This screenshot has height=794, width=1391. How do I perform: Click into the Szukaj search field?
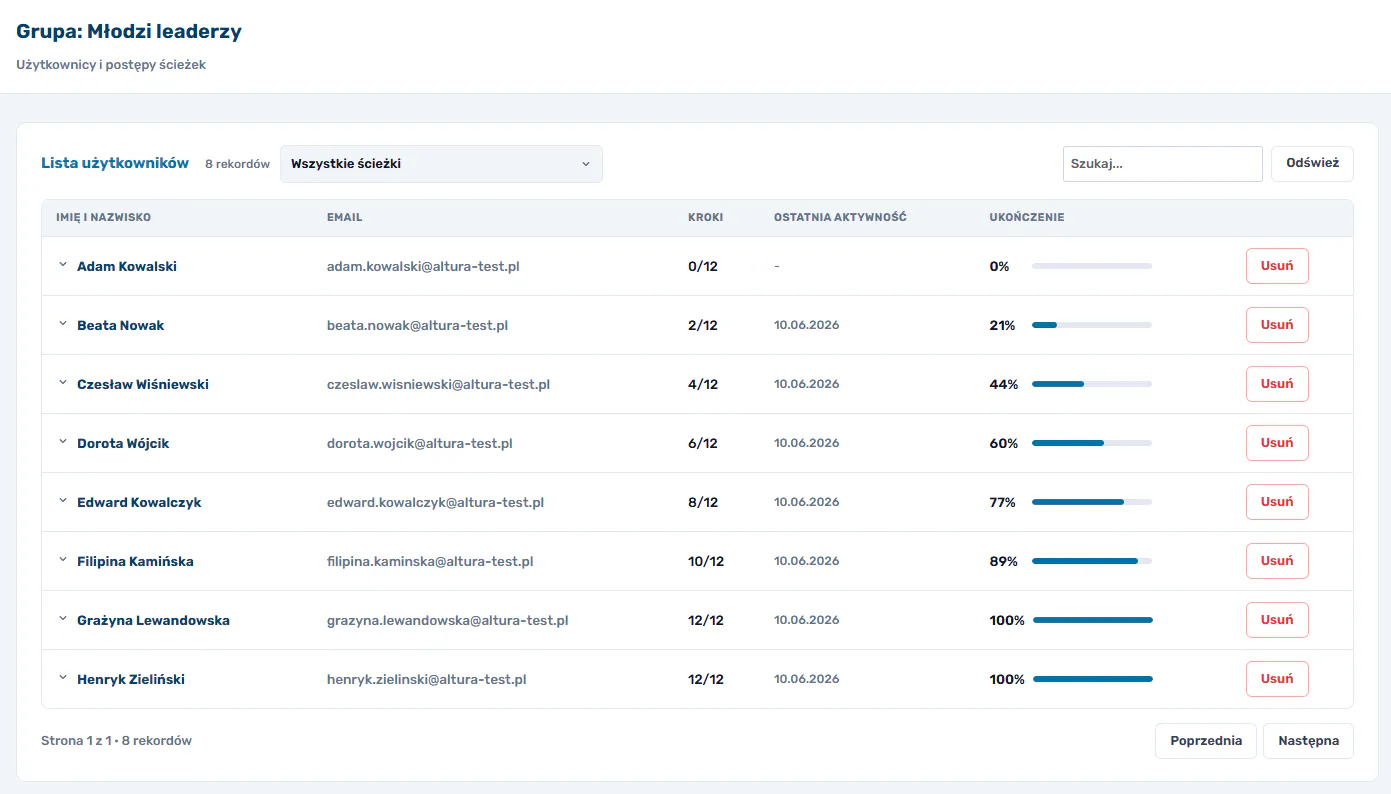click(1162, 164)
